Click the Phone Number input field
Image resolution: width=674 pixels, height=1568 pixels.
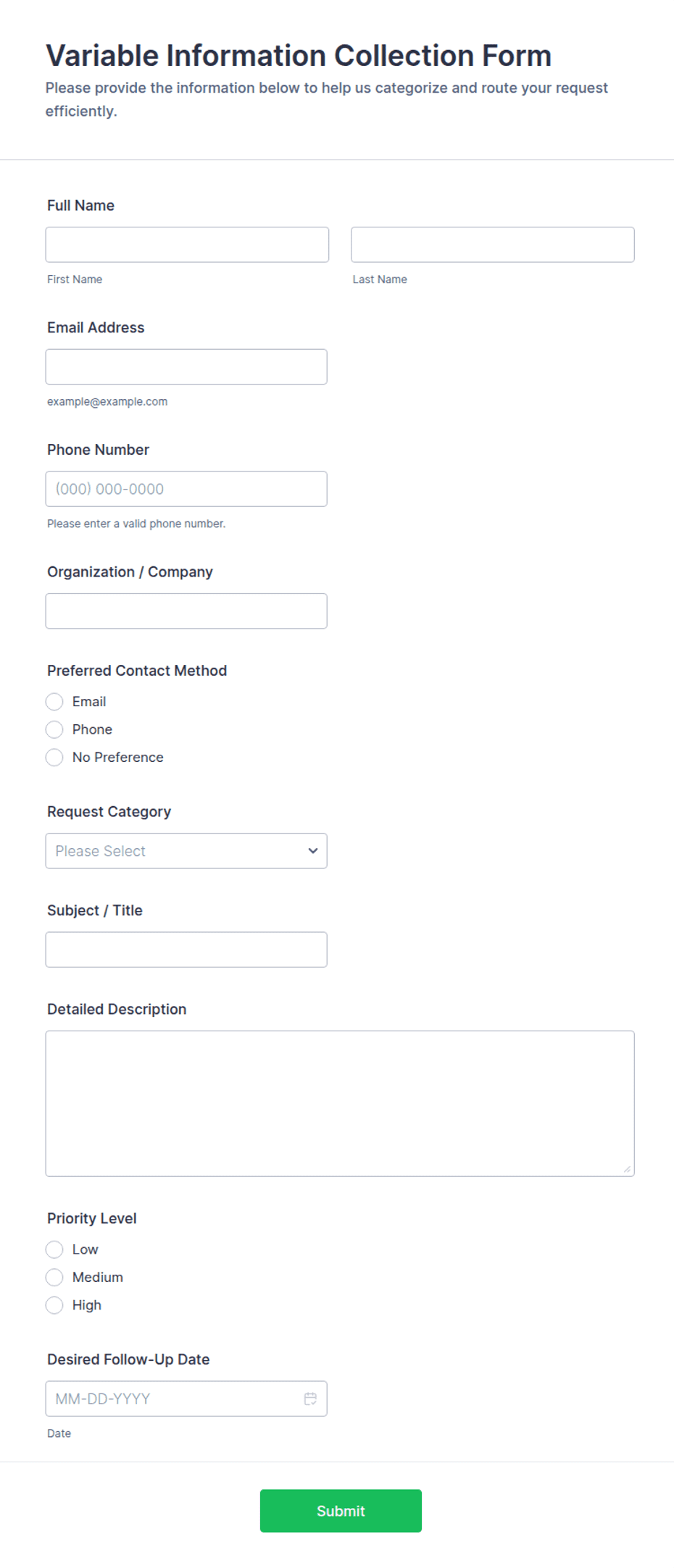[x=186, y=489]
